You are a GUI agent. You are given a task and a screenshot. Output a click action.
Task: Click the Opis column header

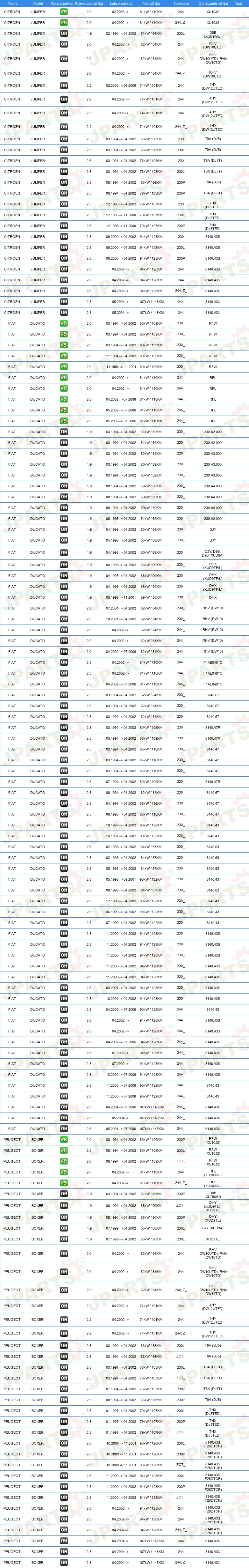[x=239, y=3]
